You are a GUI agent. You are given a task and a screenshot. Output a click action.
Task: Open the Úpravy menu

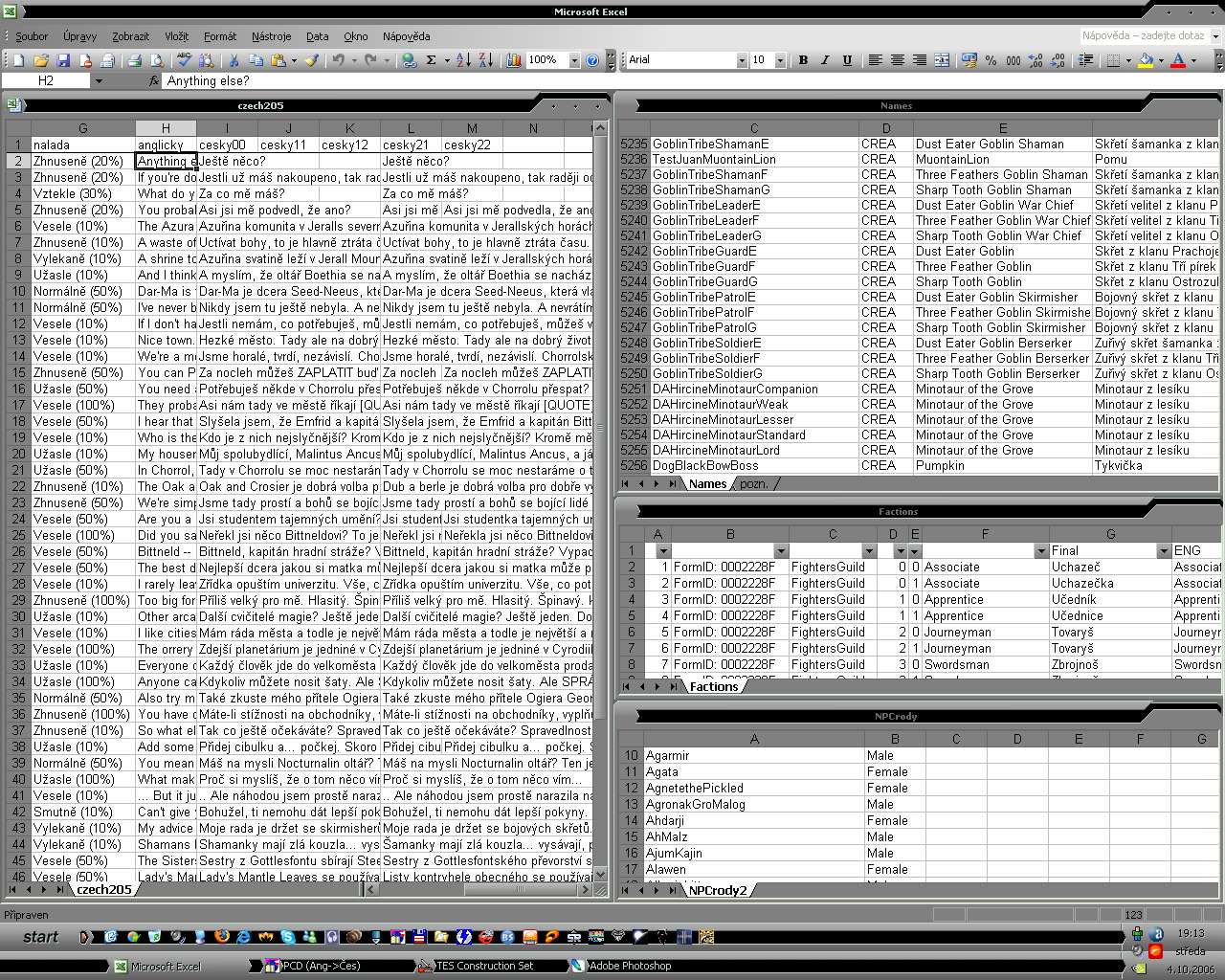(80, 36)
